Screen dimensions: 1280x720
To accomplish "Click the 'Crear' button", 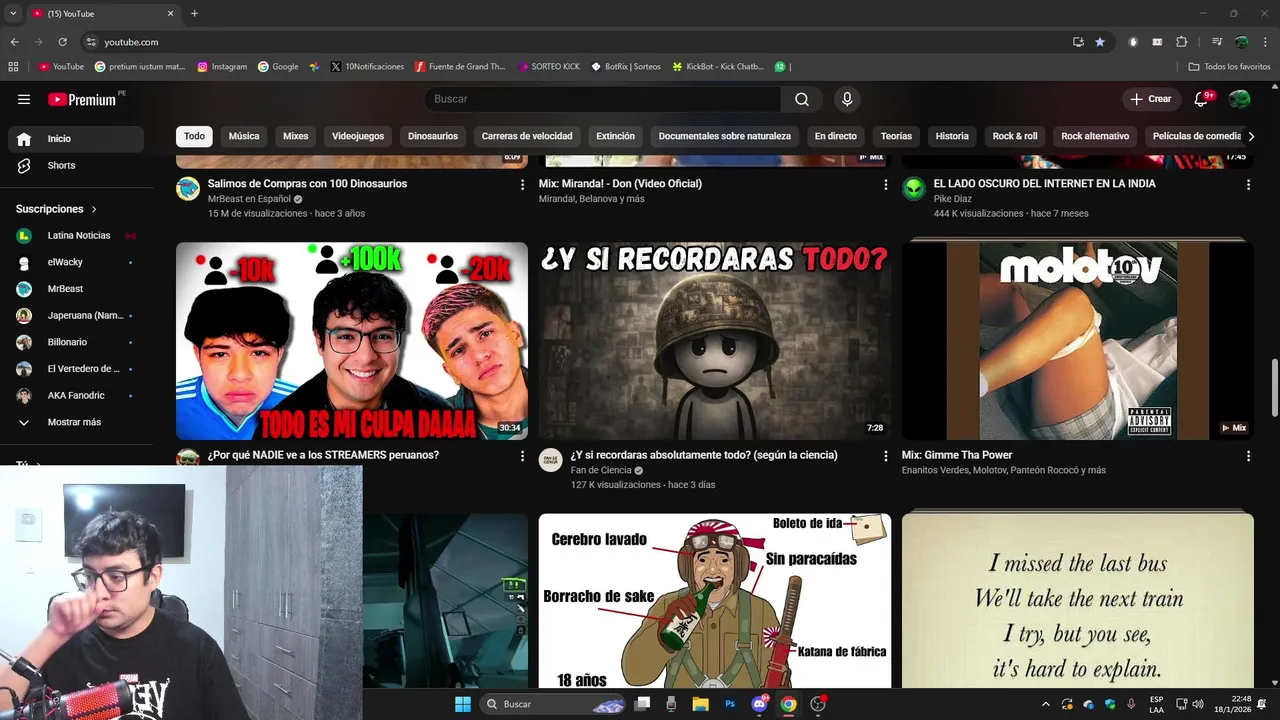I will (x=1150, y=99).
